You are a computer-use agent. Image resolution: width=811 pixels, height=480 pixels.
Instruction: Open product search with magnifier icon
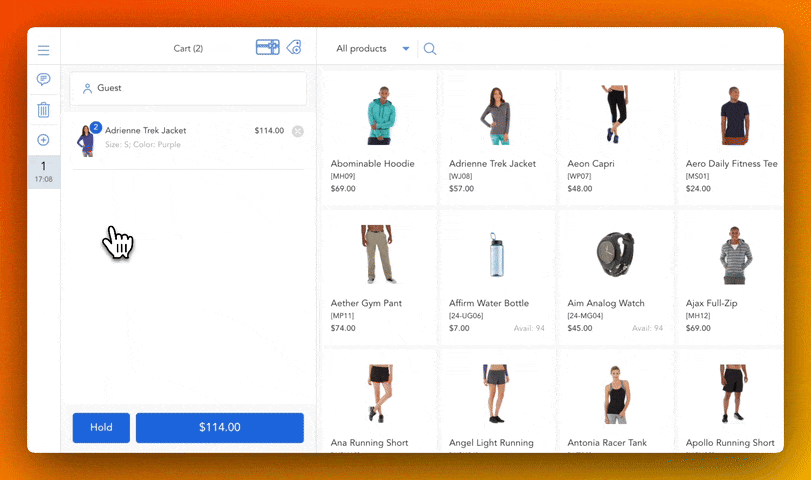pyautogui.click(x=430, y=49)
